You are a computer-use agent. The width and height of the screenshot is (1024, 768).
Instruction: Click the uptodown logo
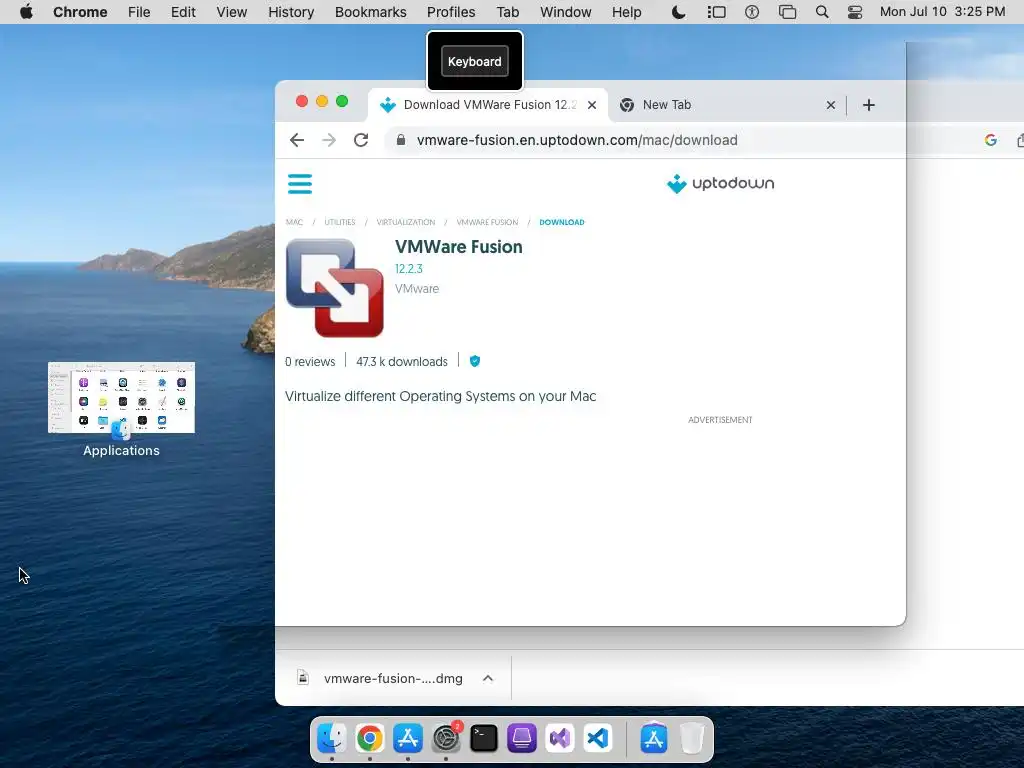coord(720,184)
